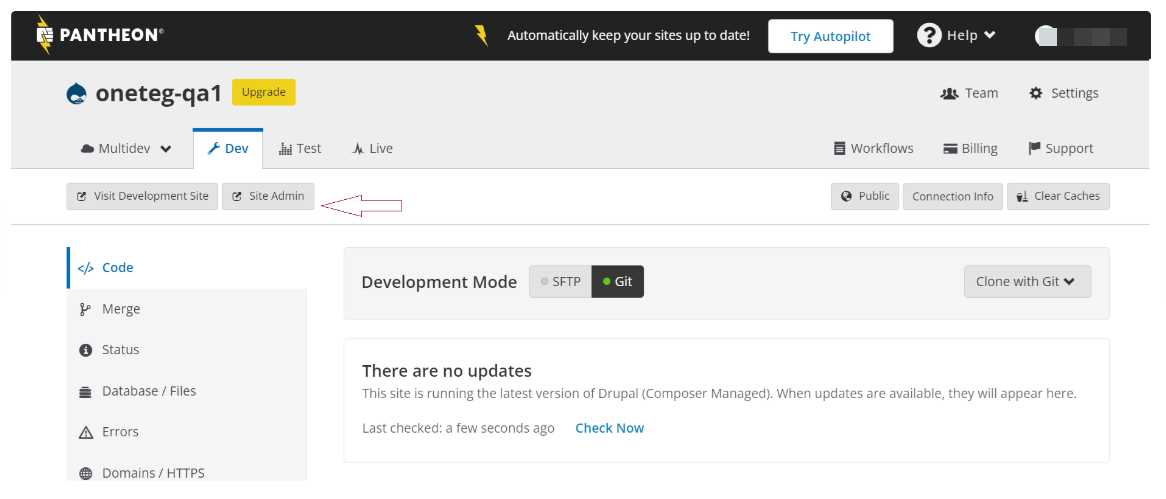This screenshot has width=1166, height=499.
Task: Open site Settings gear
Action: 1063,93
